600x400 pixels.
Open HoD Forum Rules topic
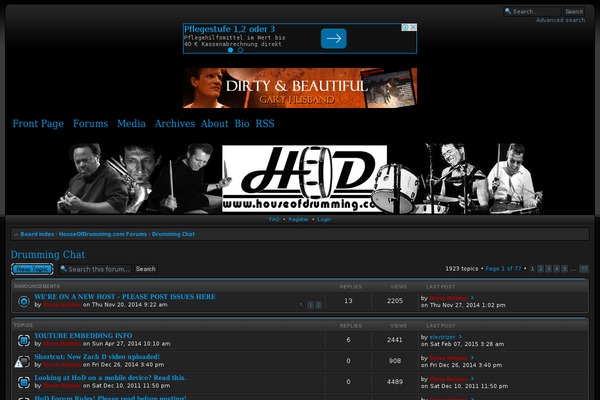[x=110, y=398]
